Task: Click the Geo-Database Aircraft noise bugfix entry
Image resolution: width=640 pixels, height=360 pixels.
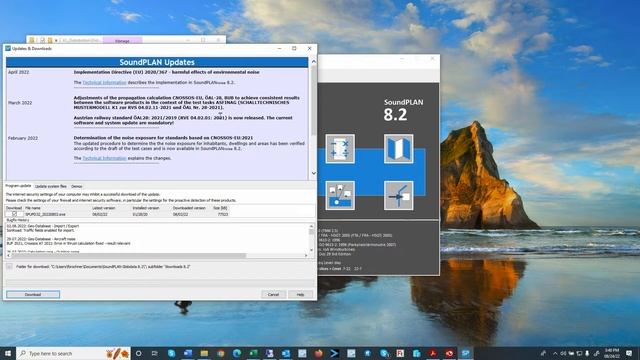Action: click(41, 239)
